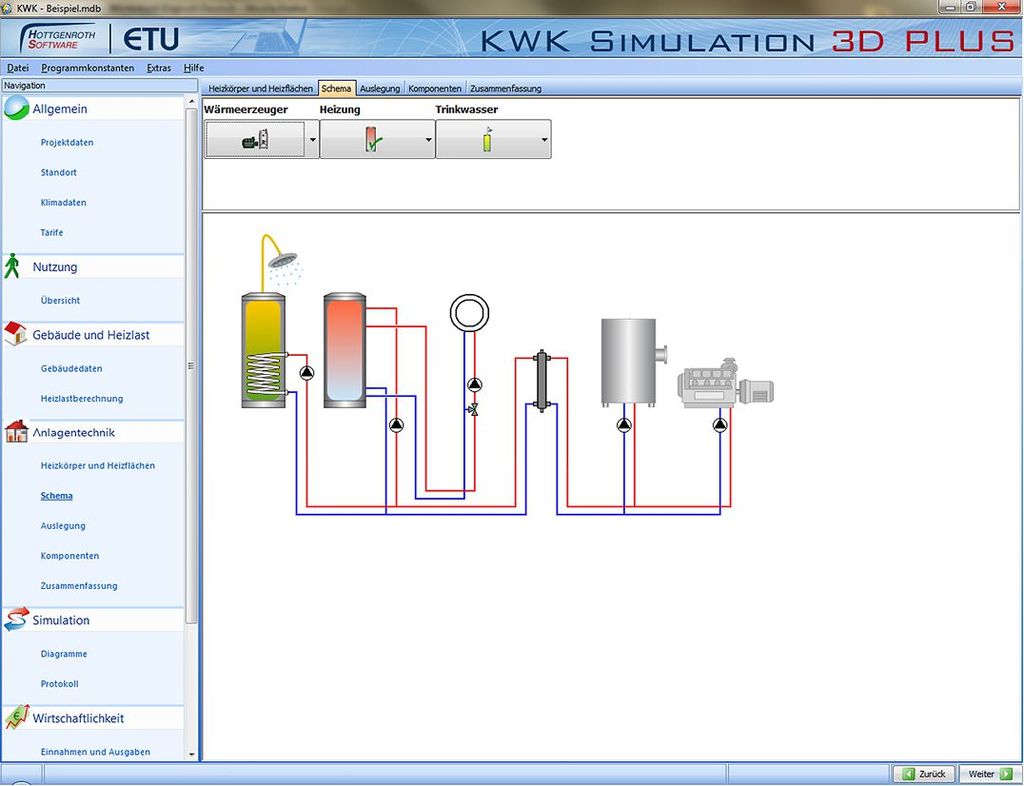Go back with the Zurück button

coord(924,774)
